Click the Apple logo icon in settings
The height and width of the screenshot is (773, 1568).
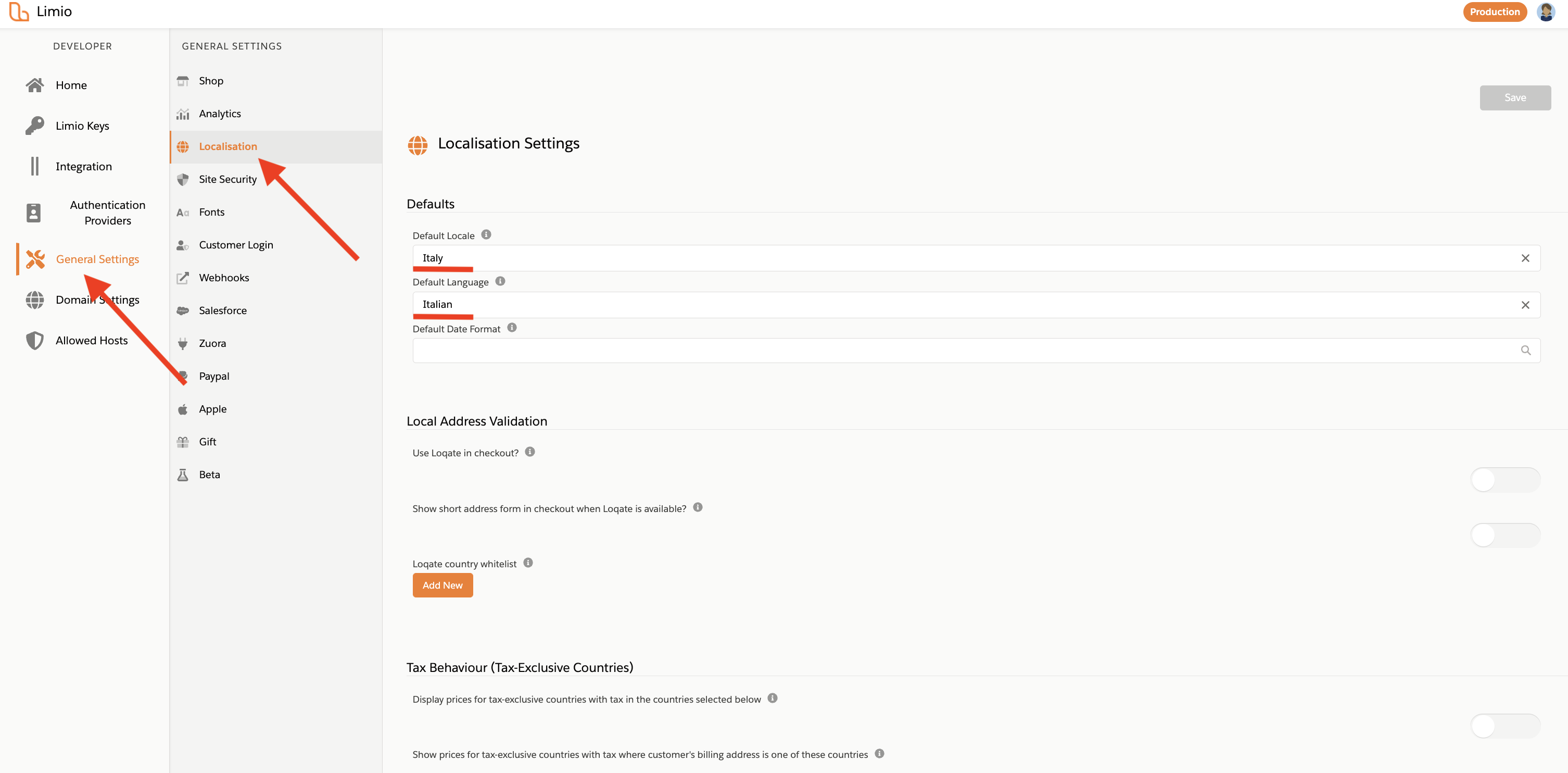183,409
